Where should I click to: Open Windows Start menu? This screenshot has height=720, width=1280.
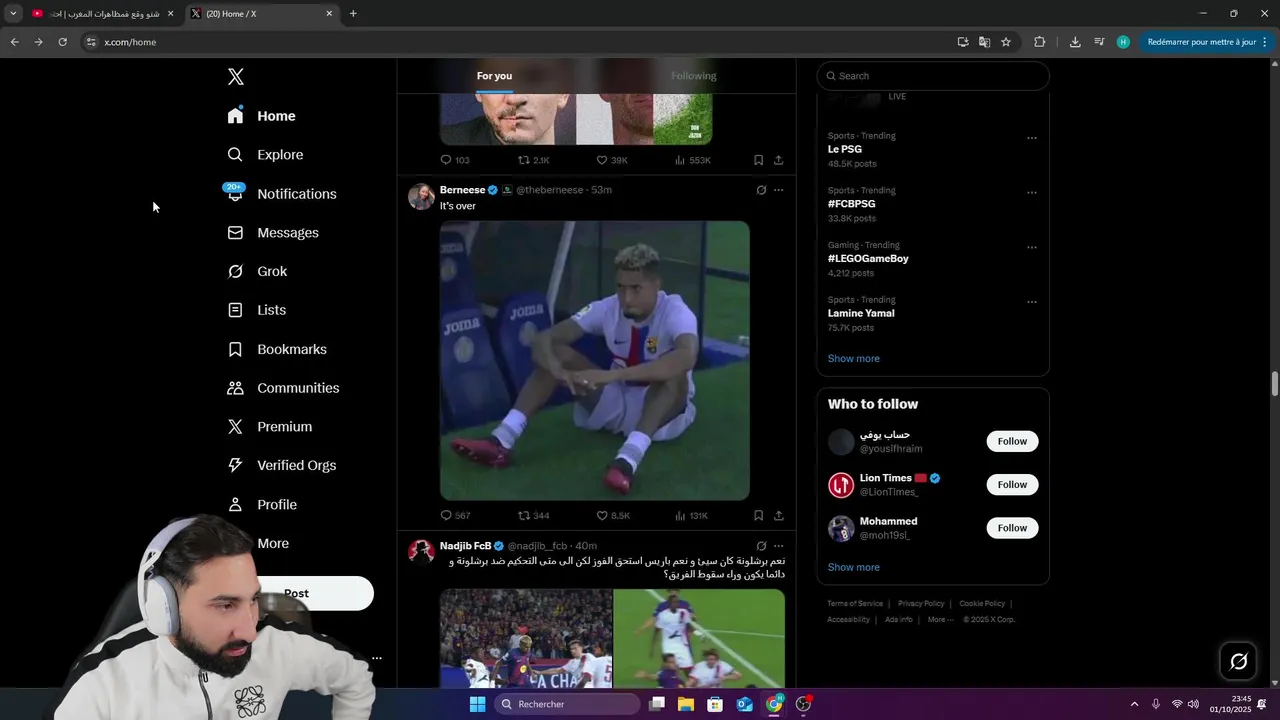point(477,704)
